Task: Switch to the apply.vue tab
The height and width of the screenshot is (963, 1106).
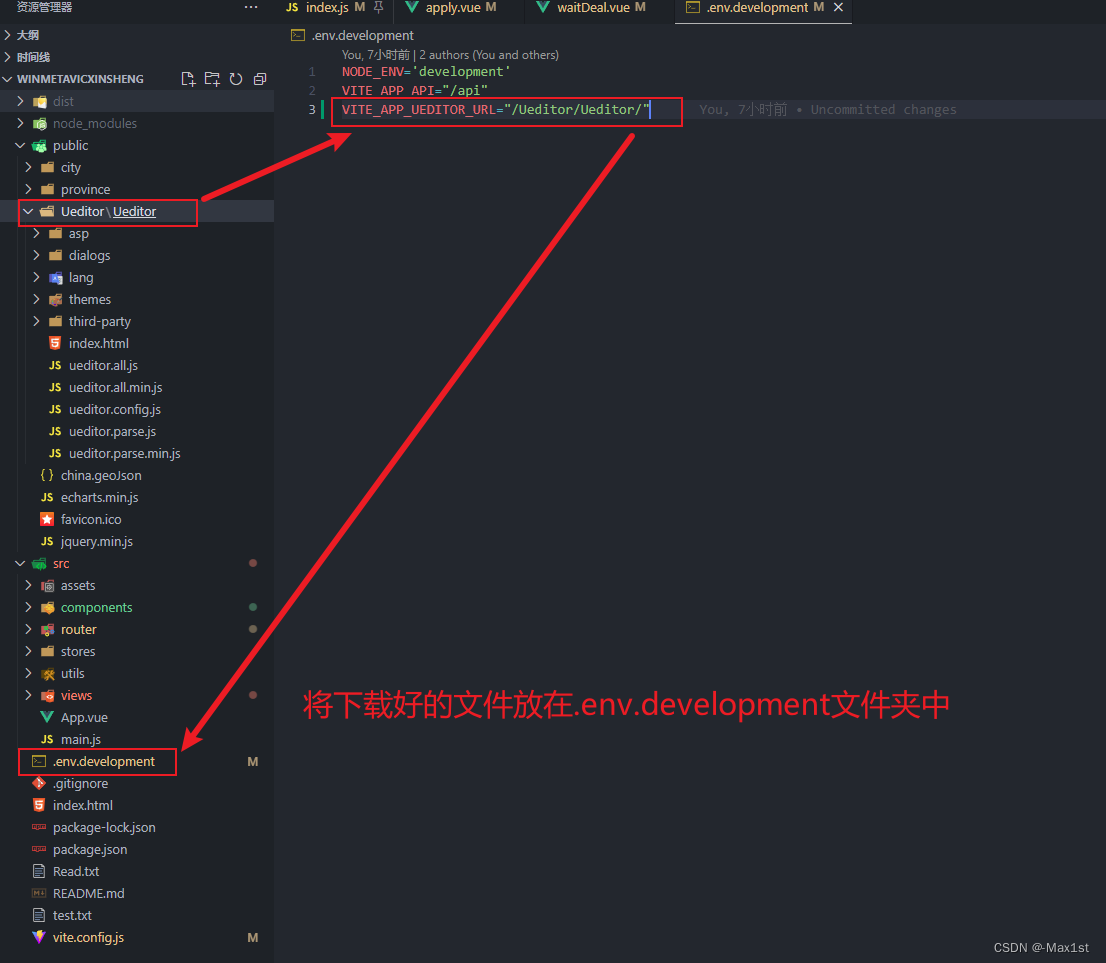Action: [456, 8]
